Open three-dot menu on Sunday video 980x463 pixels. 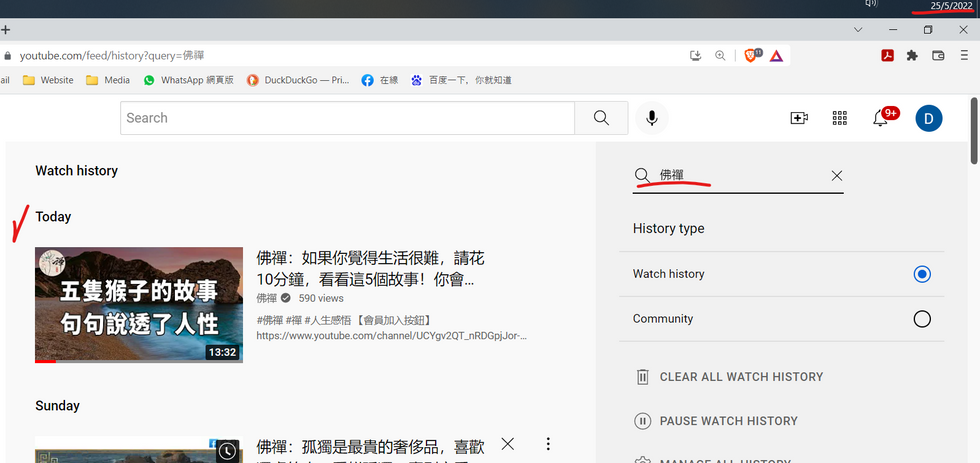pyautogui.click(x=548, y=444)
